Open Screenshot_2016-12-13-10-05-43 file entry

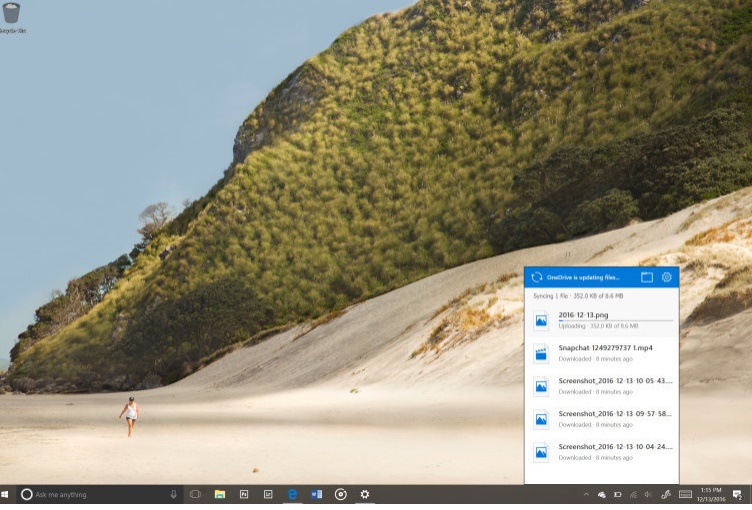pyautogui.click(x=615, y=381)
